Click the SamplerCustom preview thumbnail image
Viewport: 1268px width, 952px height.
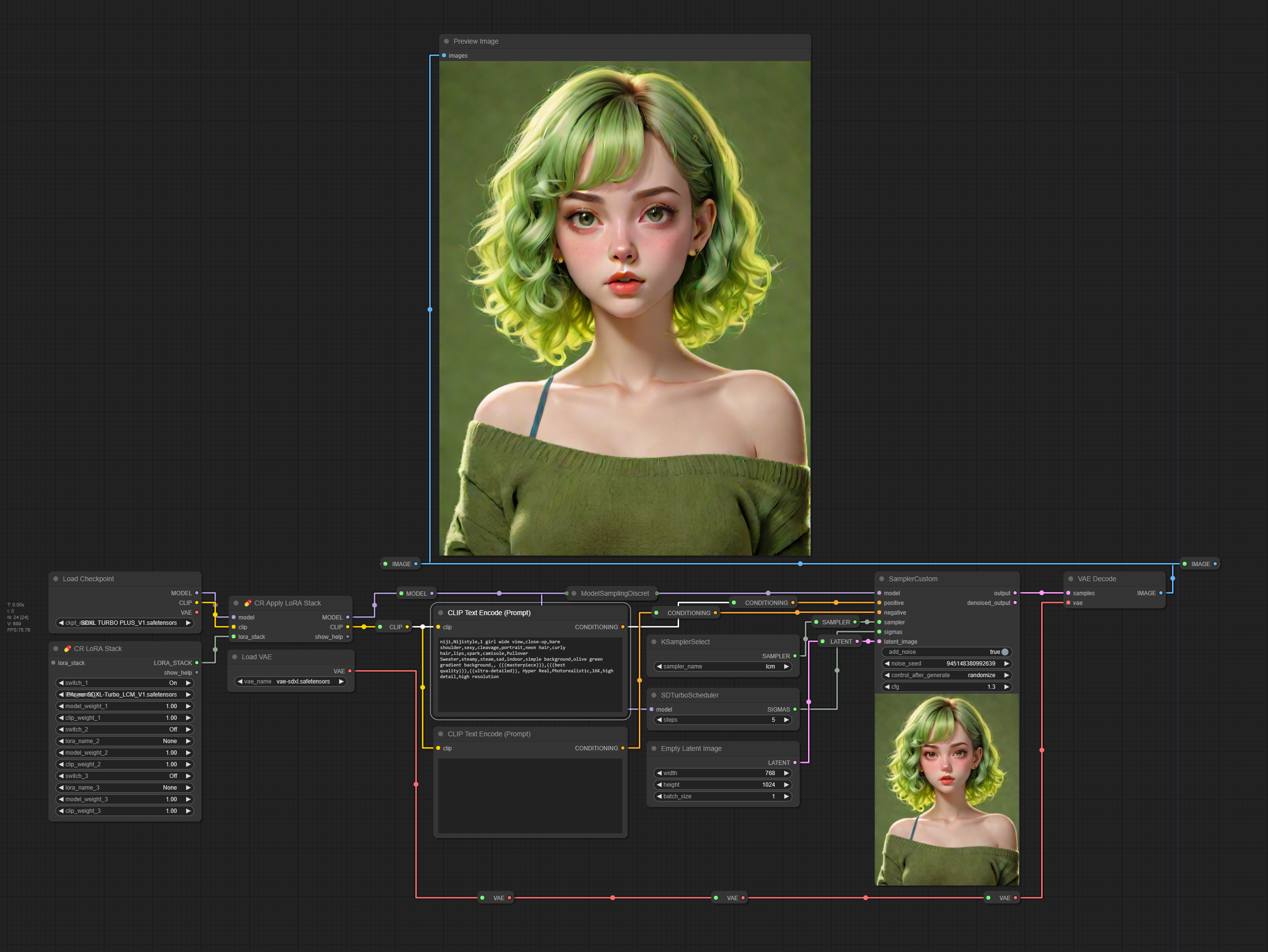(x=947, y=790)
